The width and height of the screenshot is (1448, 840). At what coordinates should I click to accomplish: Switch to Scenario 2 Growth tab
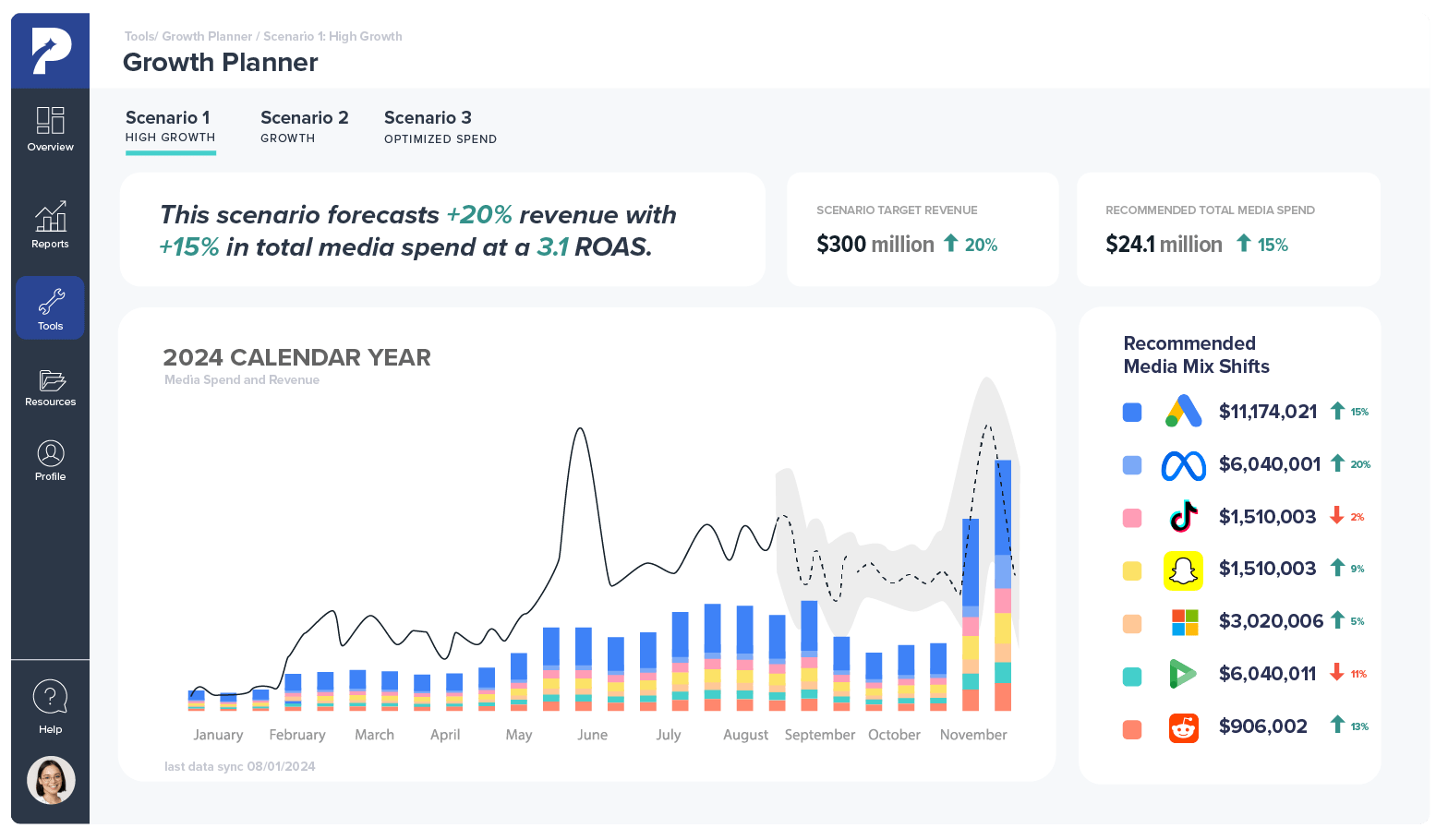click(x=305, y=126)
